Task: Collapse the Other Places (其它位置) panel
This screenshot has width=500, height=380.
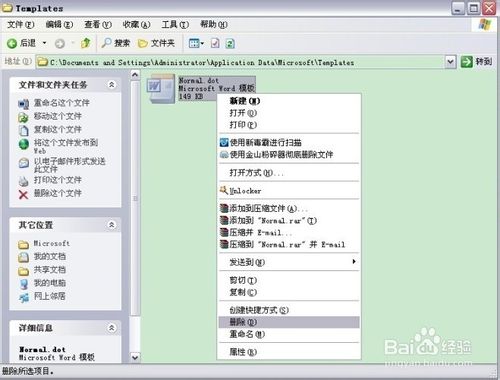Action: point(112,225)
